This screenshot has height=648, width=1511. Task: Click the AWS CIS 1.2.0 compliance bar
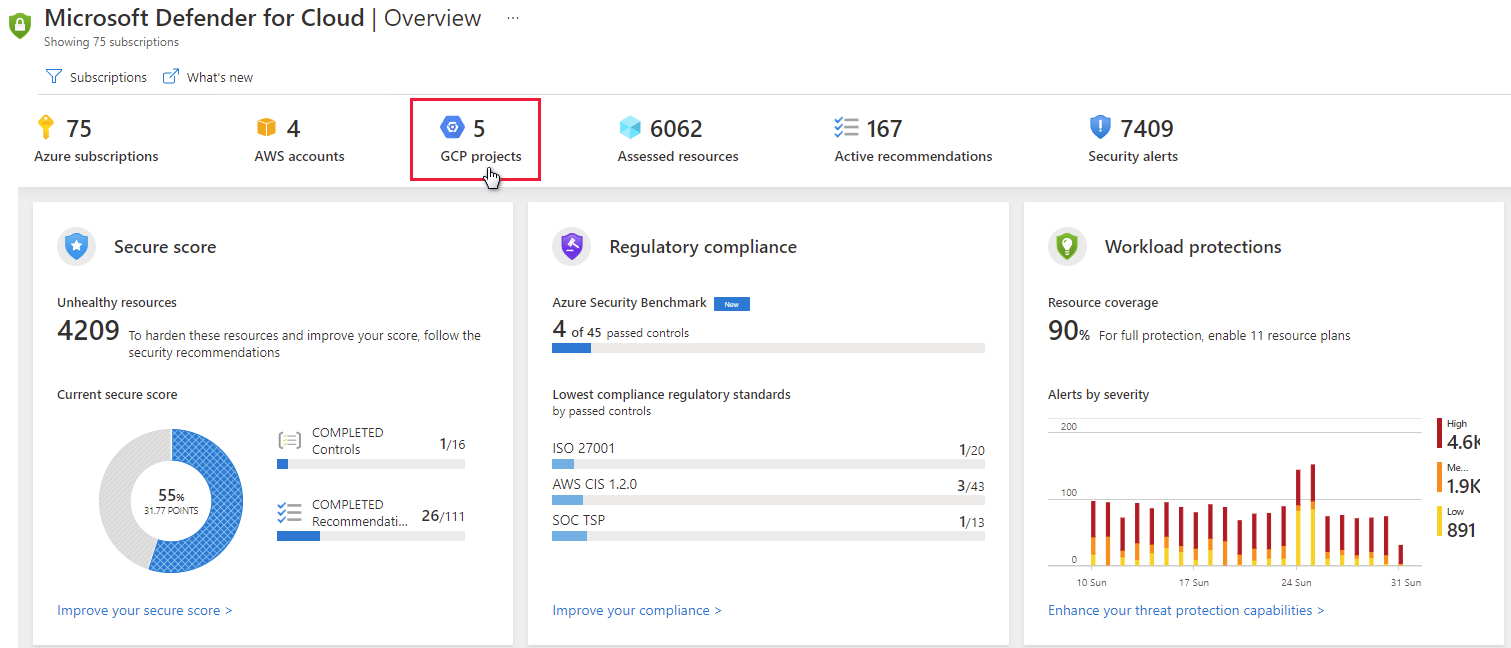click(x=768, y=500)
